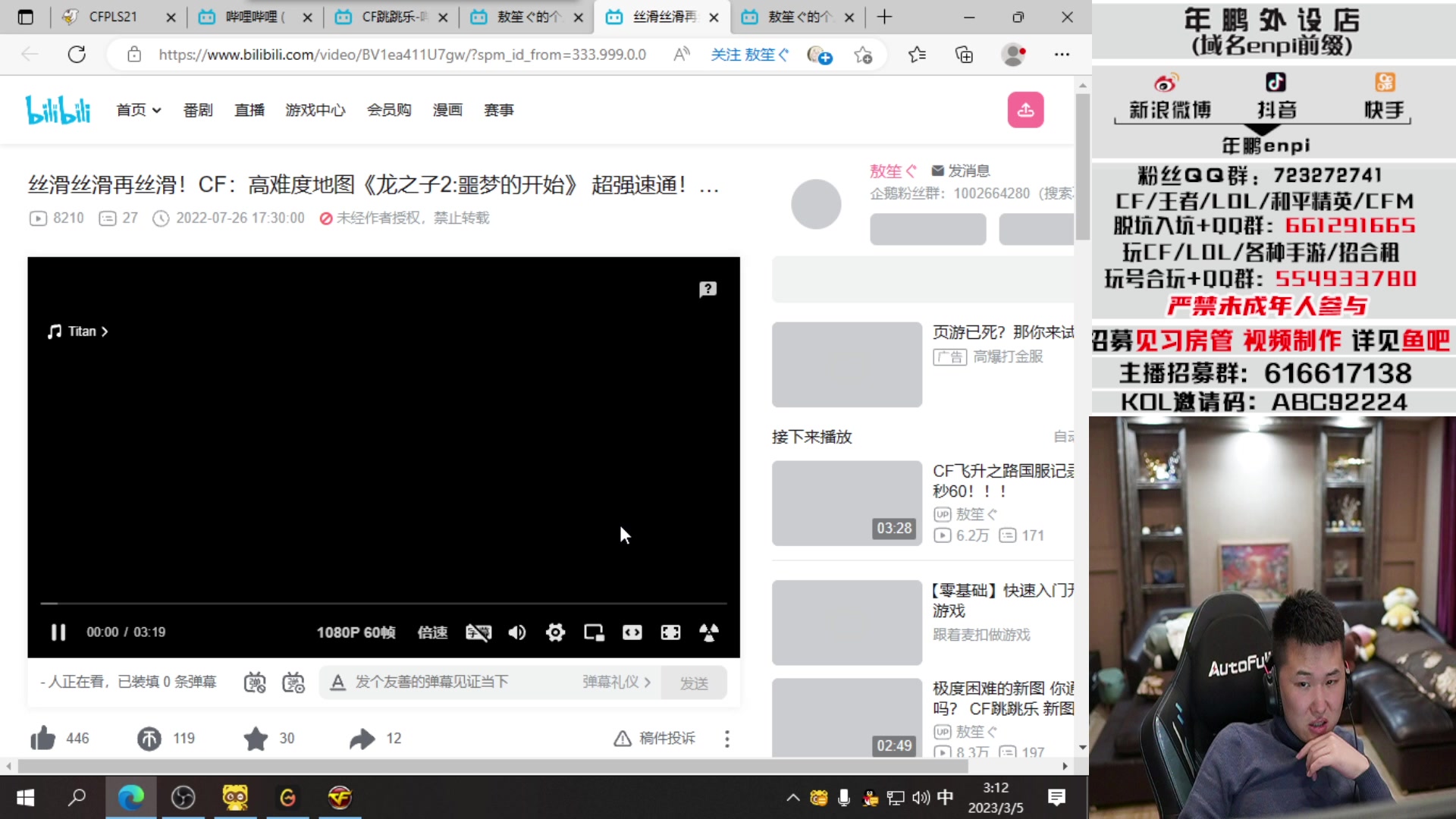
Task: Open the 赛事 nav item
Action: tap(499, 110)
